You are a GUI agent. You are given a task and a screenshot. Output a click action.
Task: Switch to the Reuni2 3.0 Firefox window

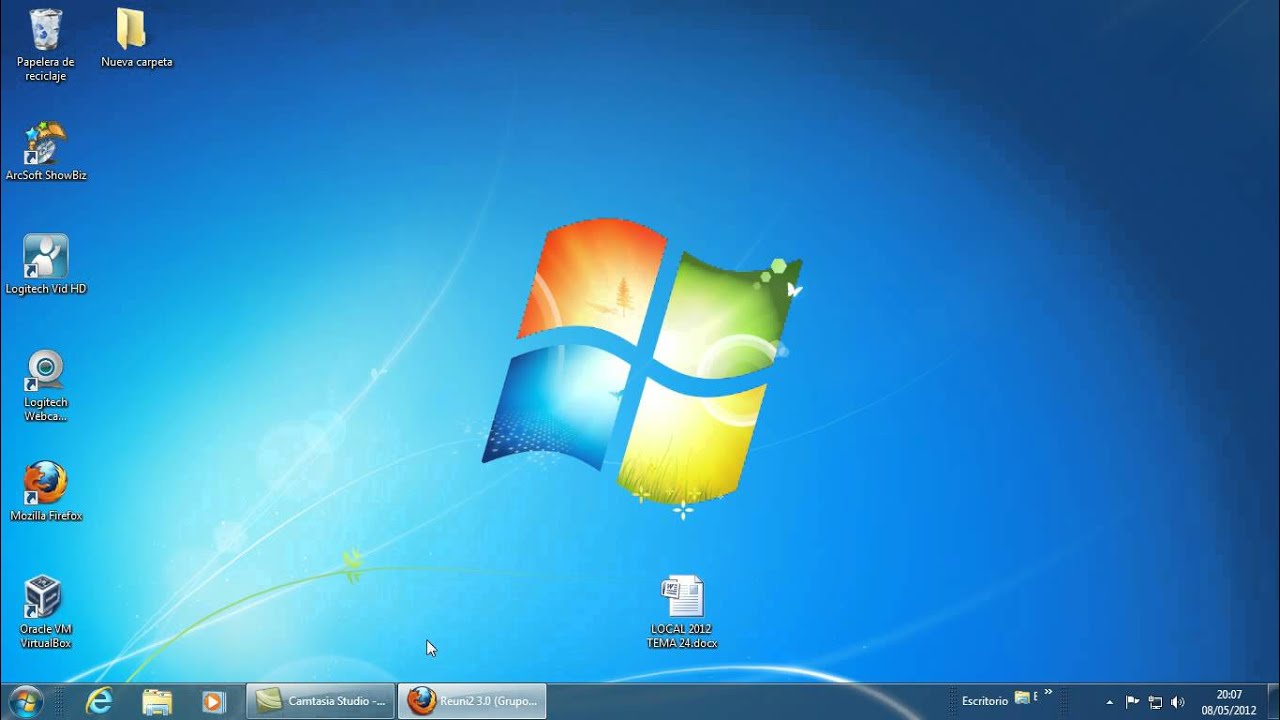(472, 701)
